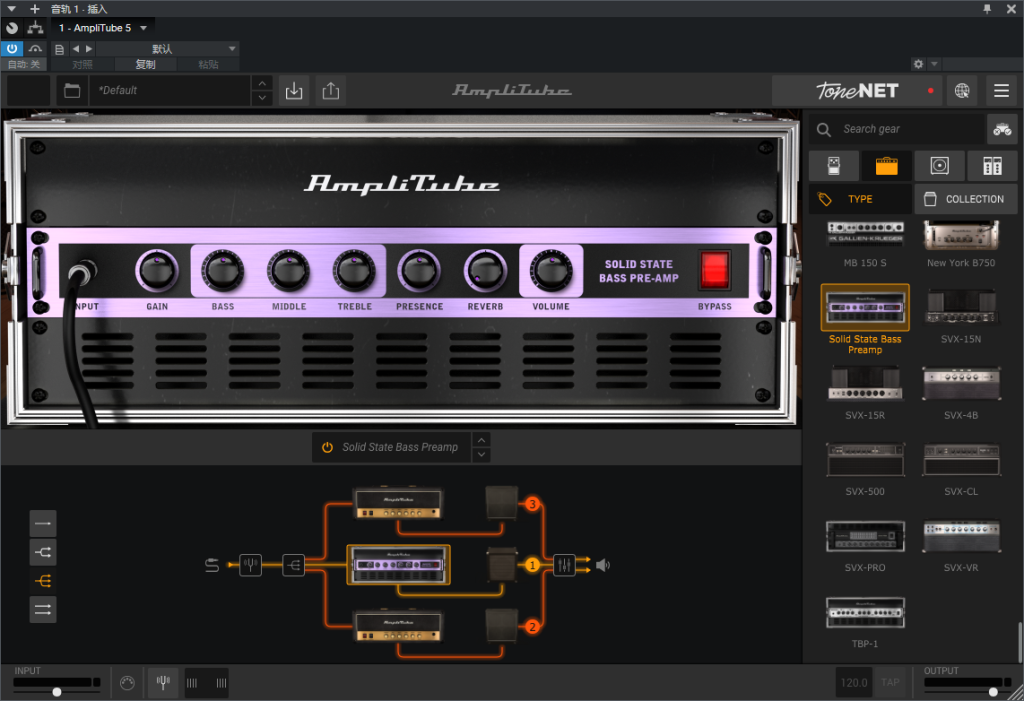Open the ToneNET panel

coord(856,91)
